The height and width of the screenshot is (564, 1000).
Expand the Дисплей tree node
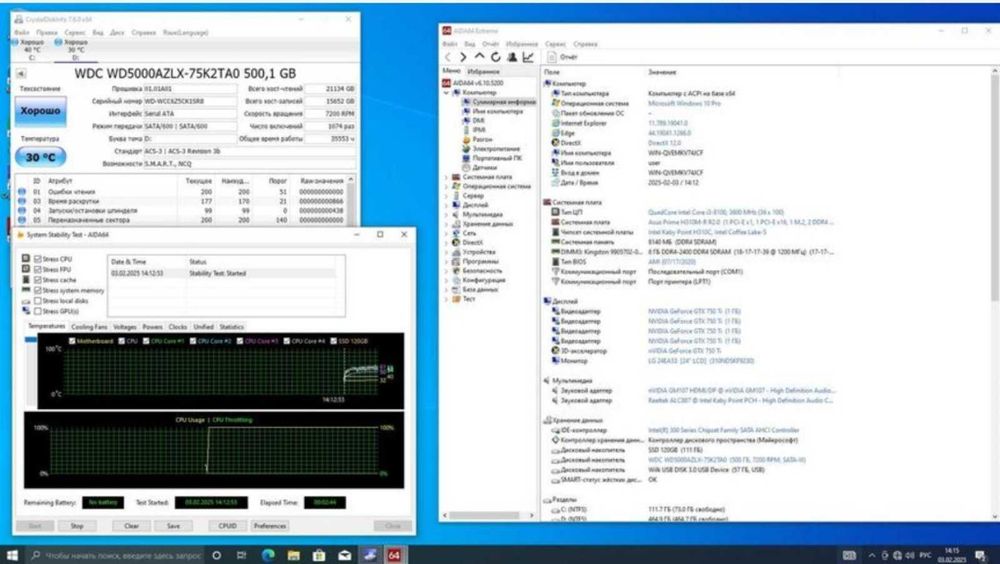point(446,205)
